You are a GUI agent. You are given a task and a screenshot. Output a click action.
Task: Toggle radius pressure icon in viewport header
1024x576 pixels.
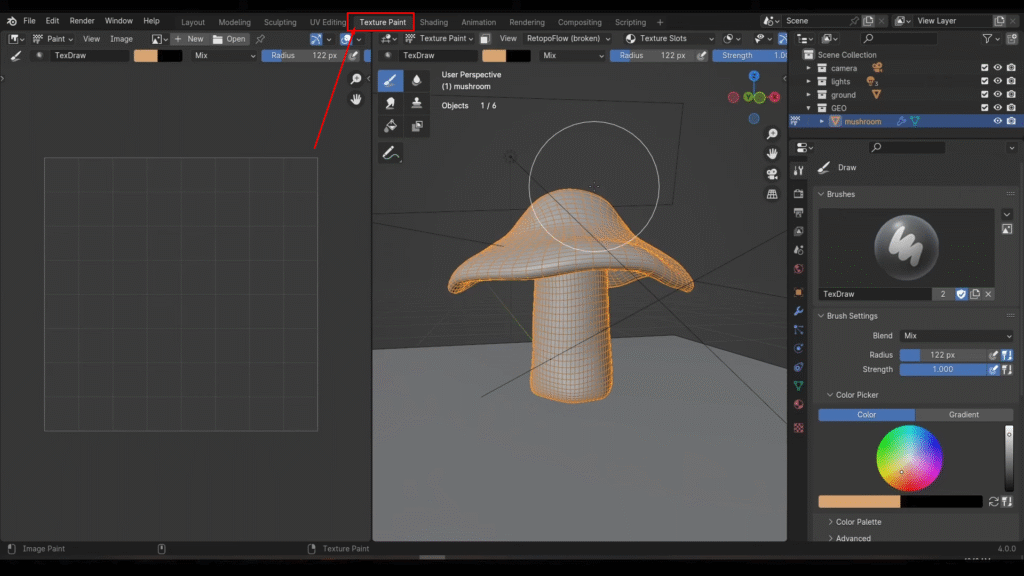[x=702, y=56]
